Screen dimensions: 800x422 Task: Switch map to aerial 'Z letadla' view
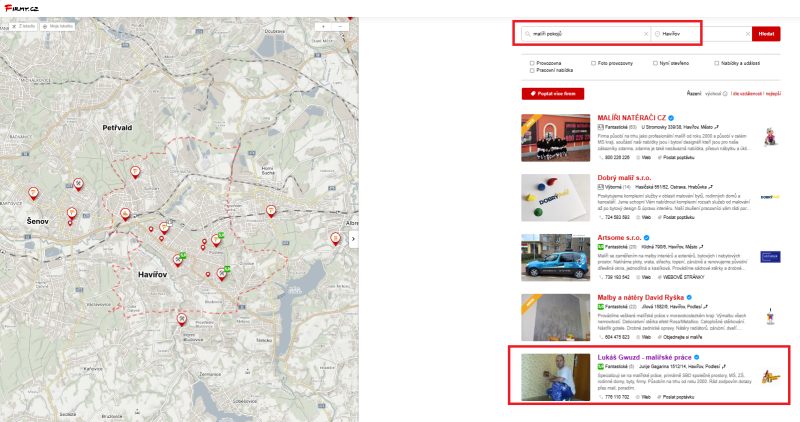(23, 26)
